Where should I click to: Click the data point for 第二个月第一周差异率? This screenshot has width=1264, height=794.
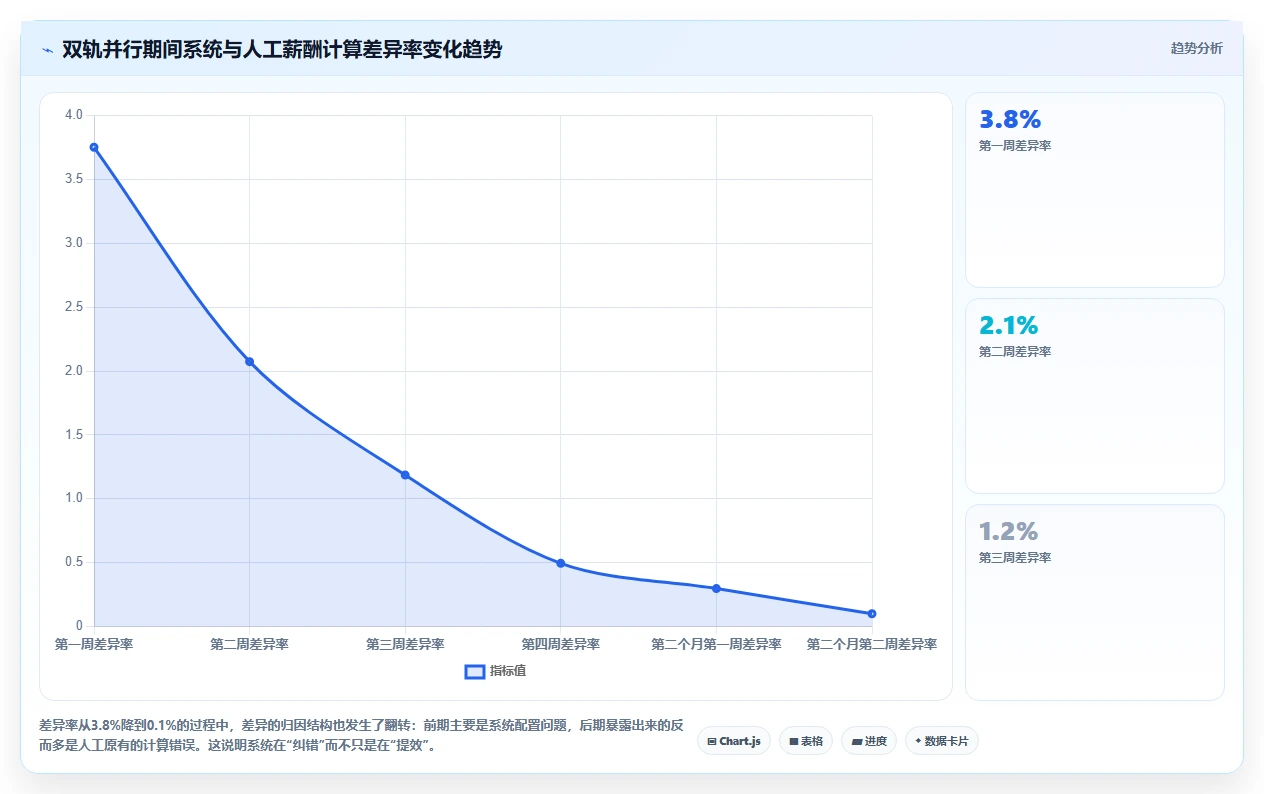716,588
